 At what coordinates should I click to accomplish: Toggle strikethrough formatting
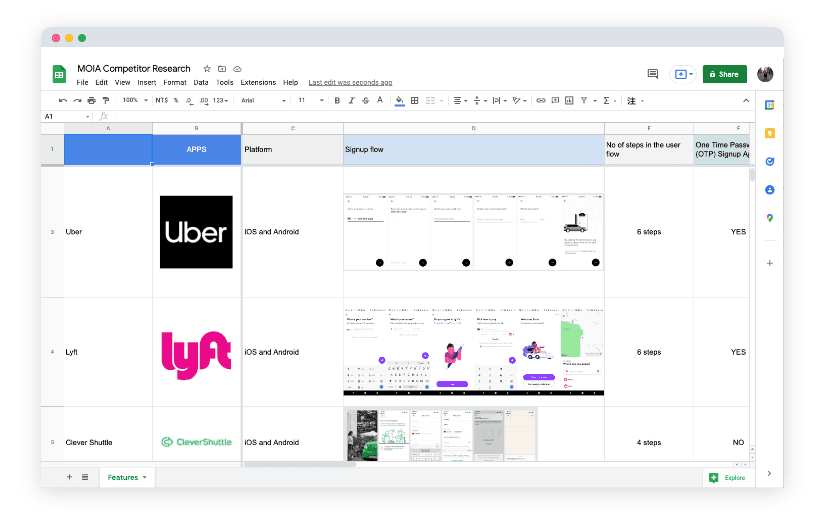[366, 100]
